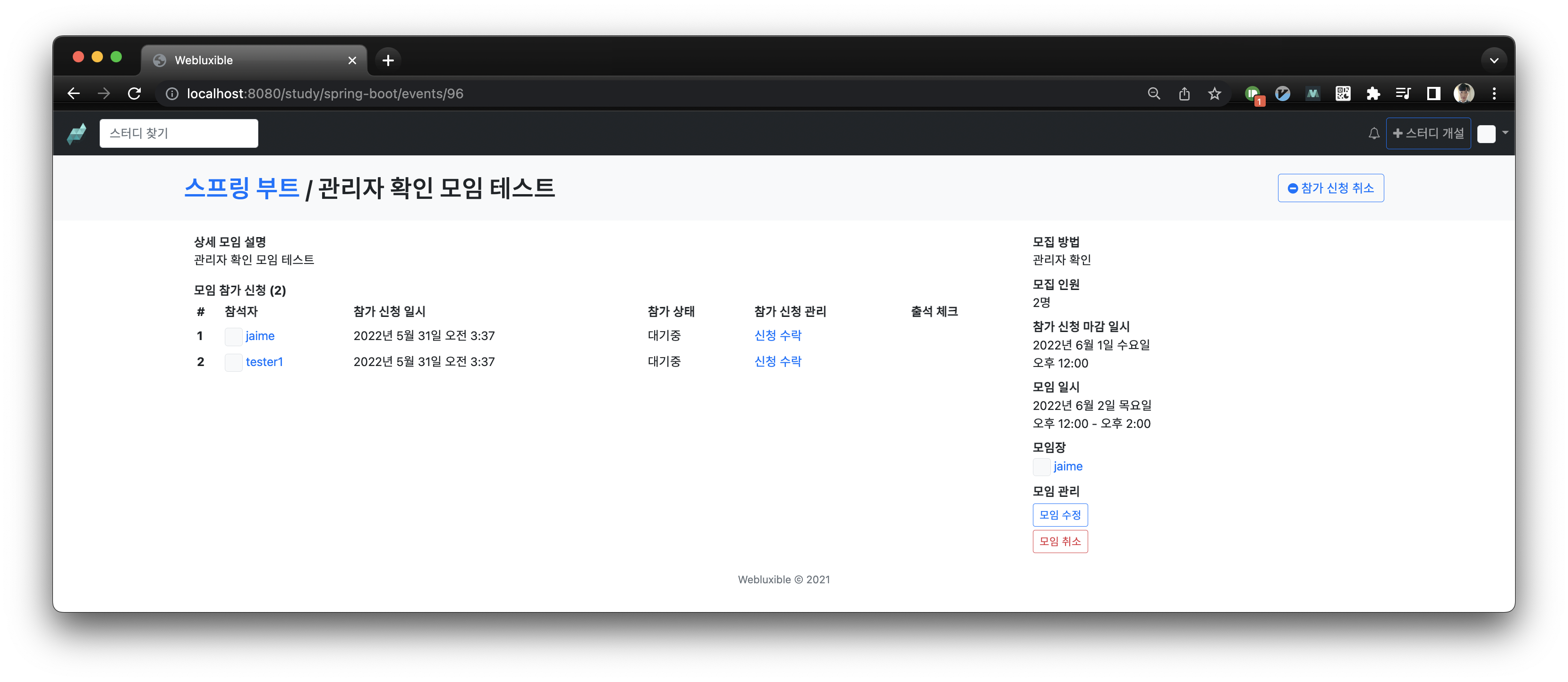Click the QR code extension icon
Screen dimensions: 1568x682
point(1343,93)
